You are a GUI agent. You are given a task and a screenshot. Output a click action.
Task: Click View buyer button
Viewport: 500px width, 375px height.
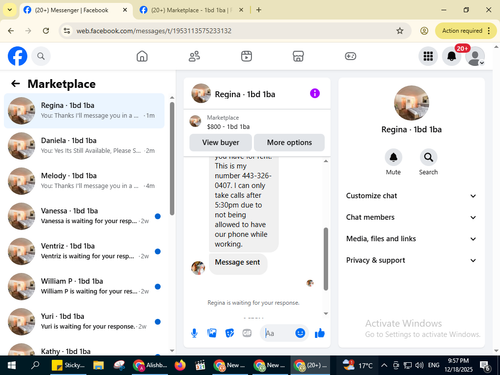(x=220, y=142)
